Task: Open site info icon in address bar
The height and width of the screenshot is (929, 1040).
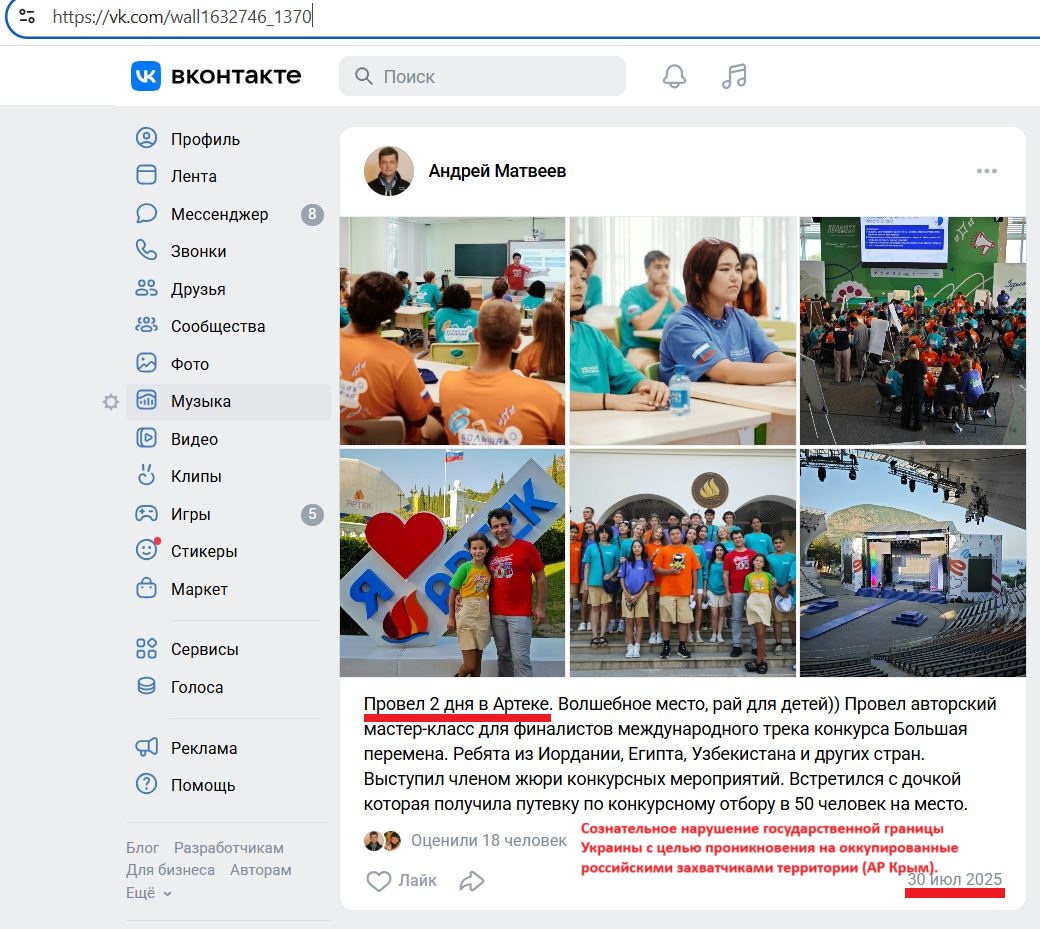Action: 27,17
